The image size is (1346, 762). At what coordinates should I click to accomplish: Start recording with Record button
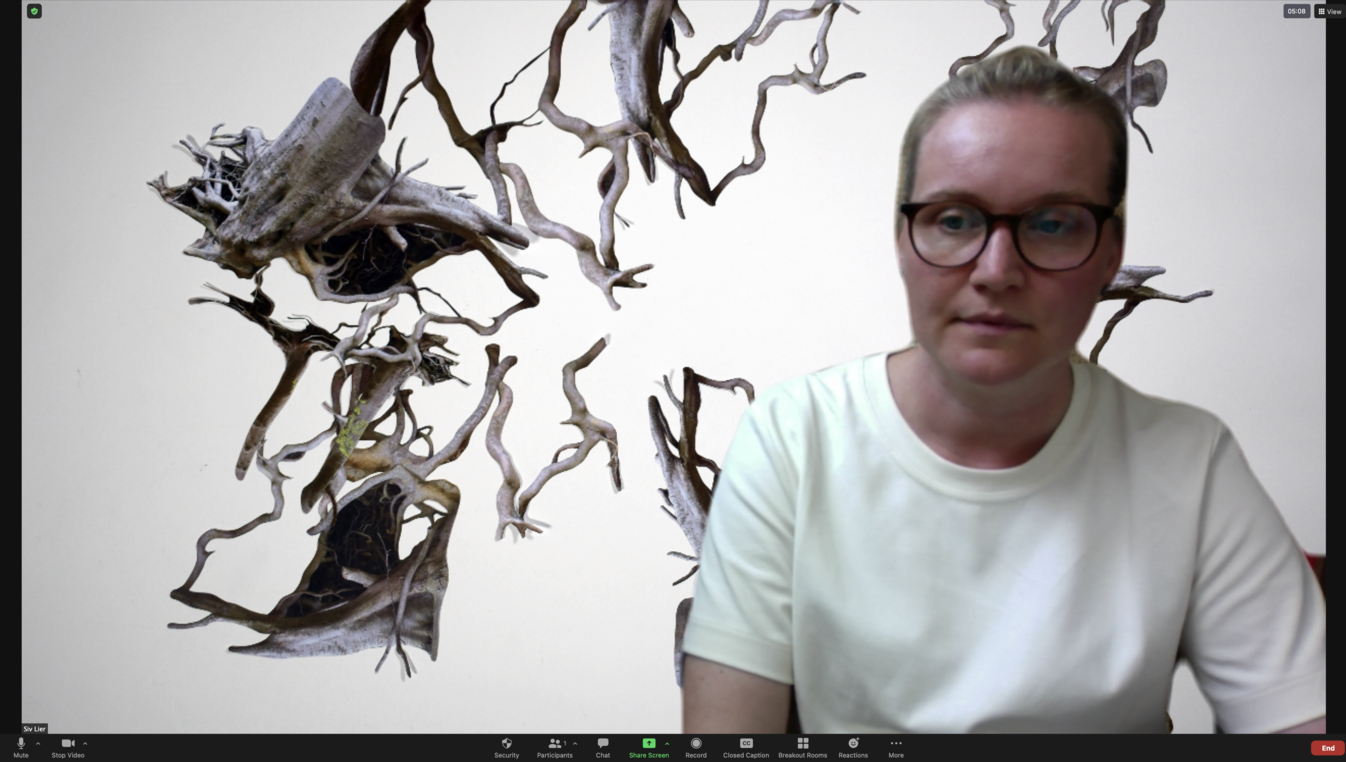click(x=696, y=747)
